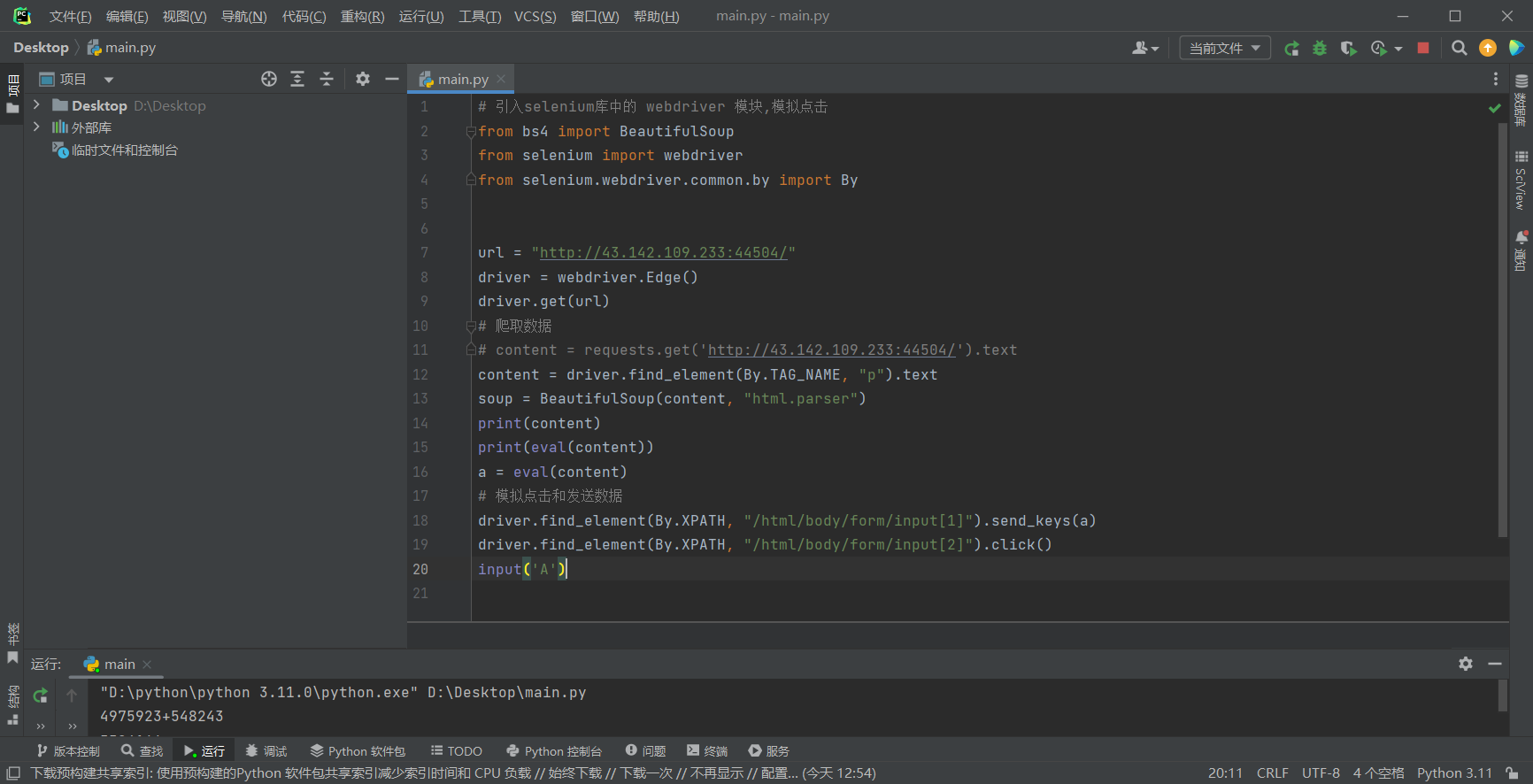Click UTF-8 encoding in status bar
Screen dimensions: 1533x784
coord(1321,773)
